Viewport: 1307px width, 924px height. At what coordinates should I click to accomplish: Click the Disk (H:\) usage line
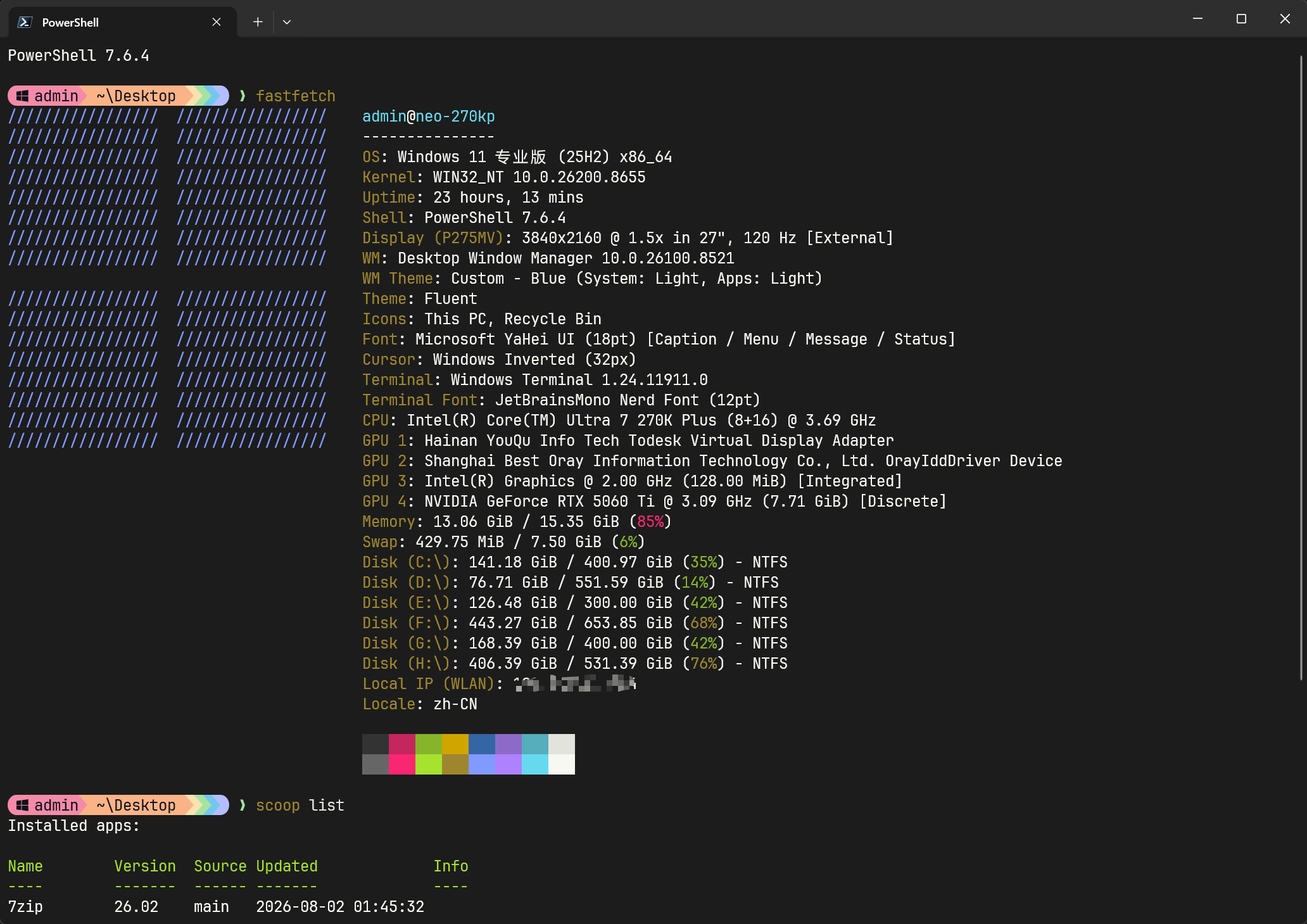click(575, 663)
